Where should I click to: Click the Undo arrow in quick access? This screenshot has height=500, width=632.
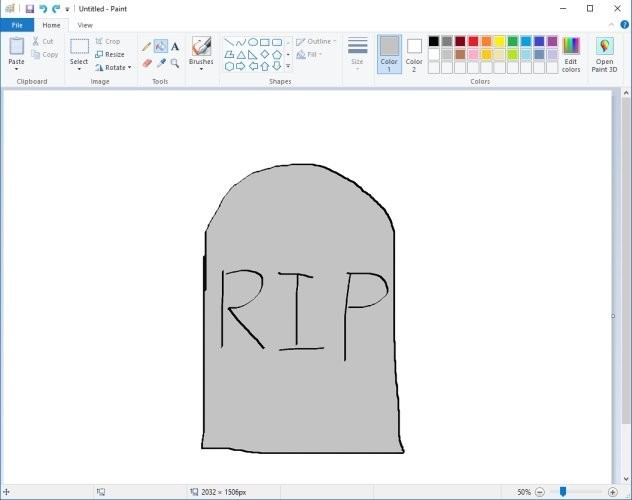[43, 8]
